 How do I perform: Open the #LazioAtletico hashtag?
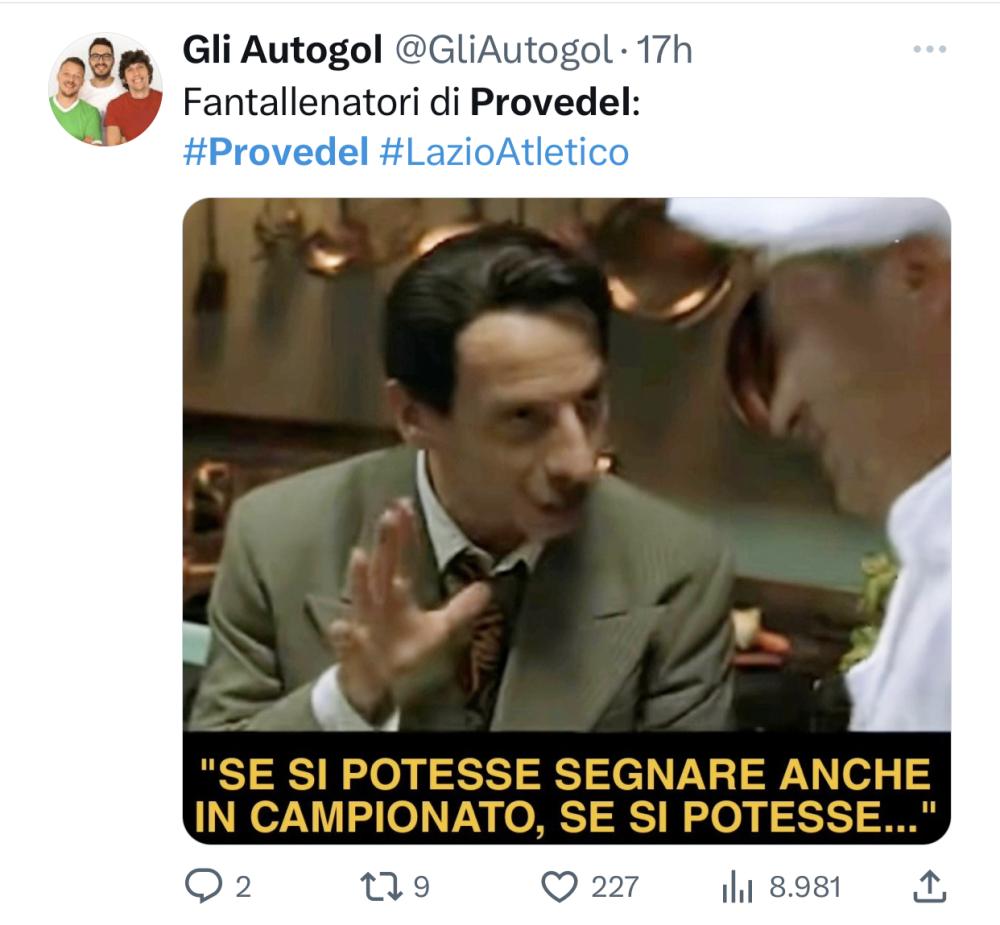click(504, 152)
